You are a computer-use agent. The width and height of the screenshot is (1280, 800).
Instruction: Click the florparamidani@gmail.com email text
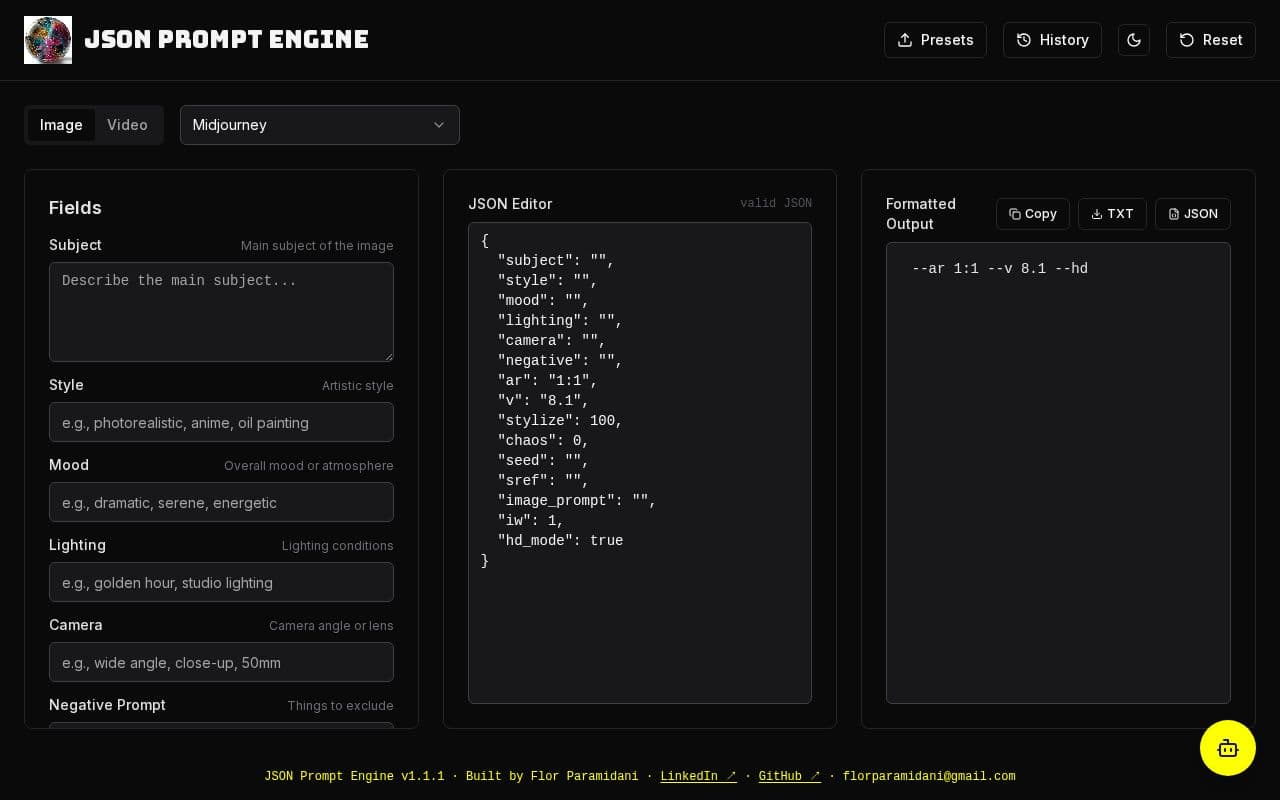coord(929,776)
